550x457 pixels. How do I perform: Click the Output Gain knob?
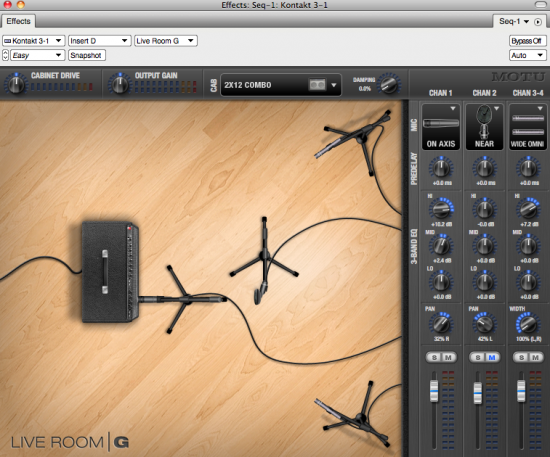[x=120, y=85]
